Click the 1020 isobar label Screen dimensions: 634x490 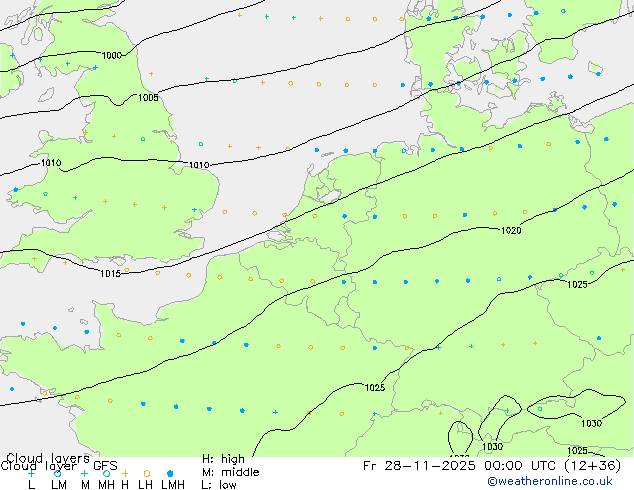click(511, 230)
